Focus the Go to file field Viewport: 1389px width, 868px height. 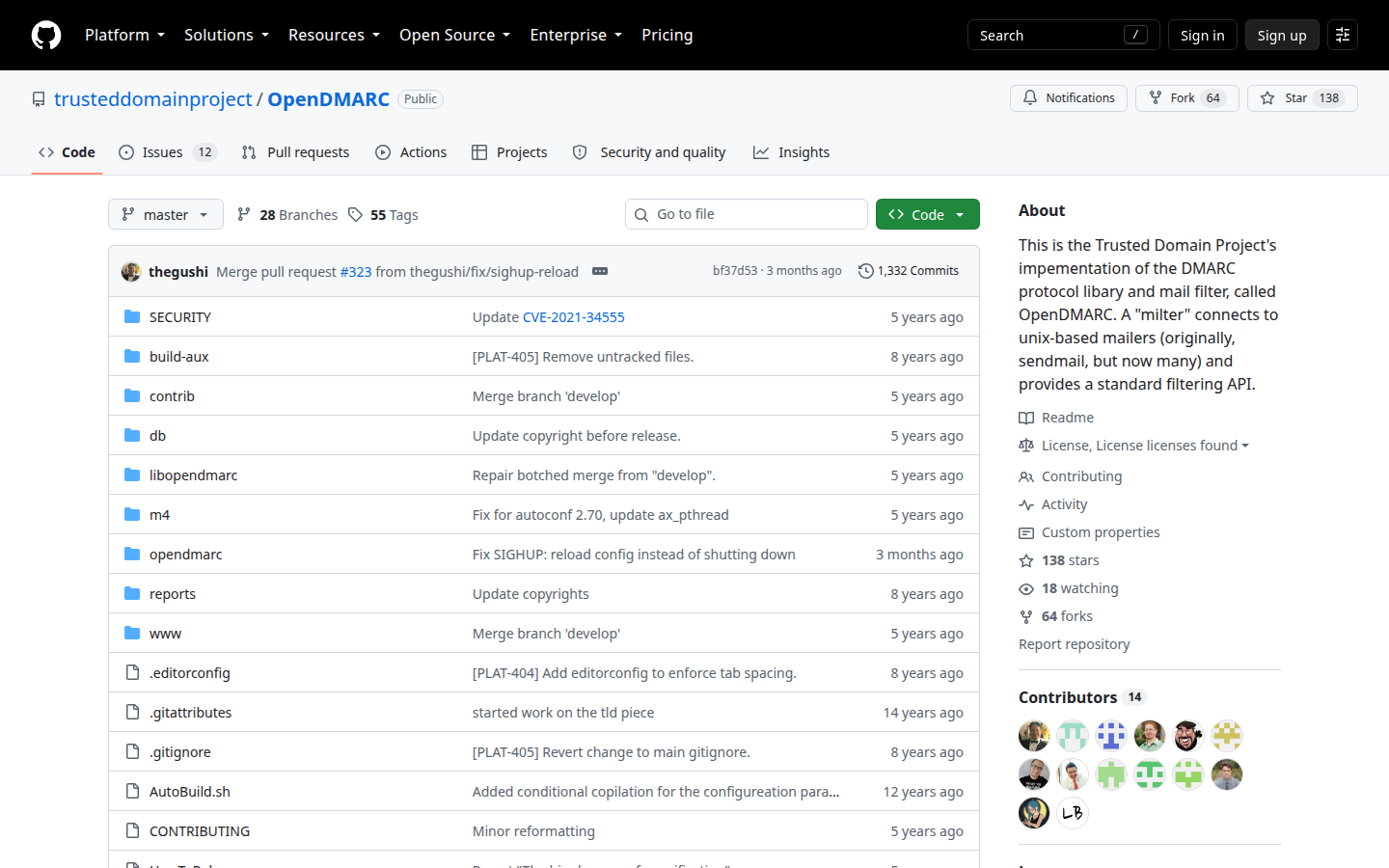click(x=747, y=214)
